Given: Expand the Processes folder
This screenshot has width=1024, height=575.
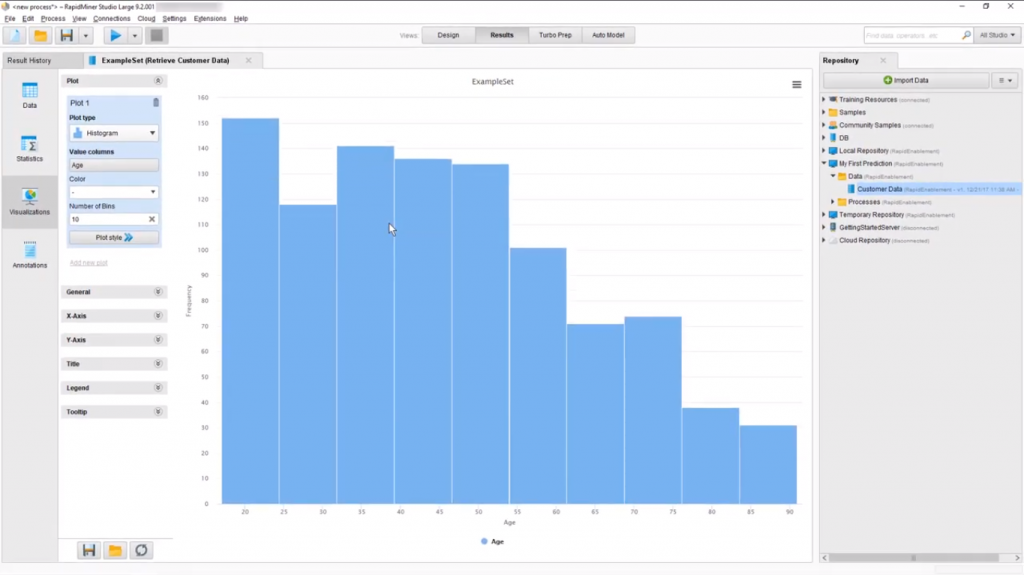Looking at the screenshot, I should [x=833, y=202].
